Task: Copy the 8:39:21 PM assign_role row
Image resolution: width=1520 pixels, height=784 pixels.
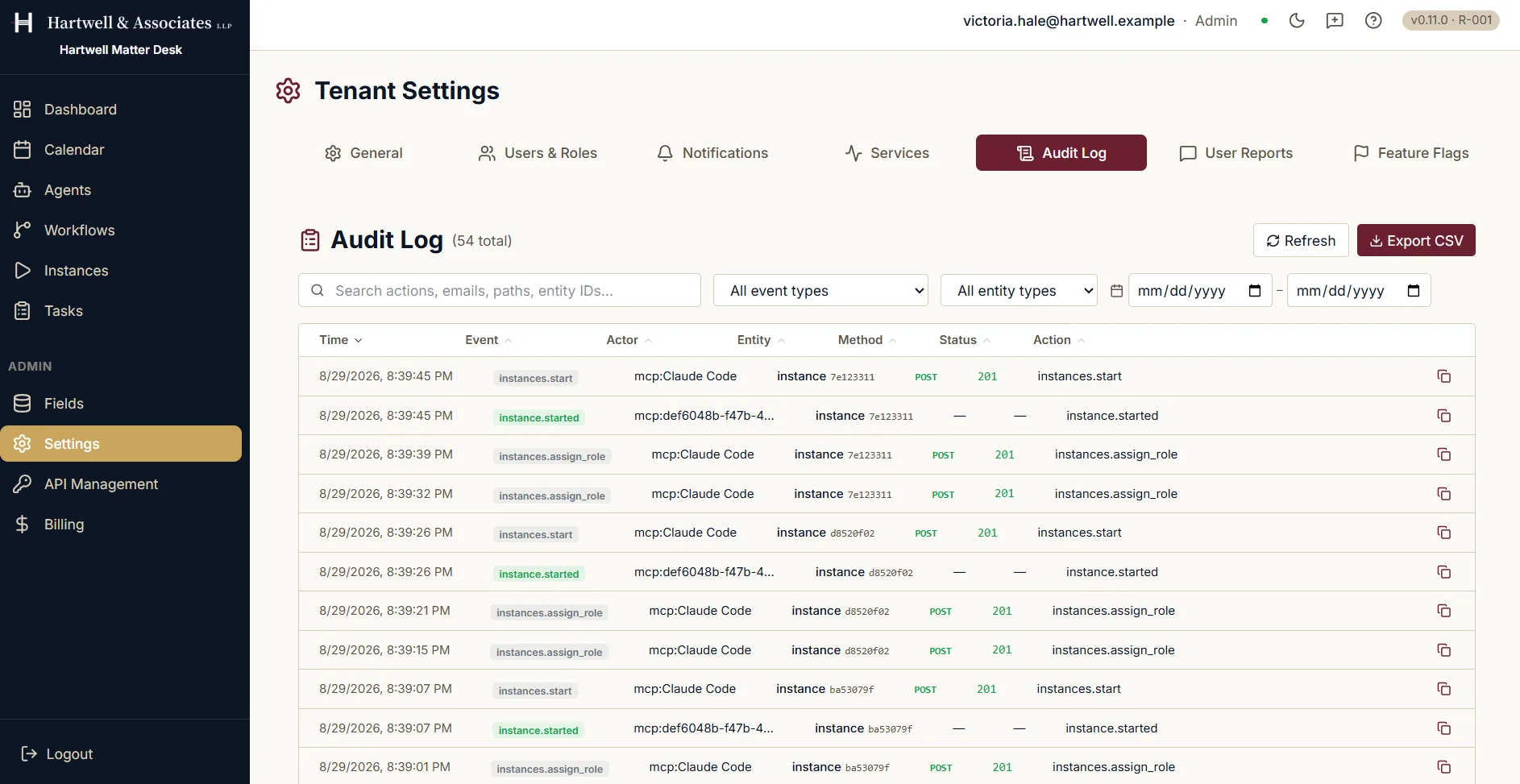Action: tap(1444, 611)
